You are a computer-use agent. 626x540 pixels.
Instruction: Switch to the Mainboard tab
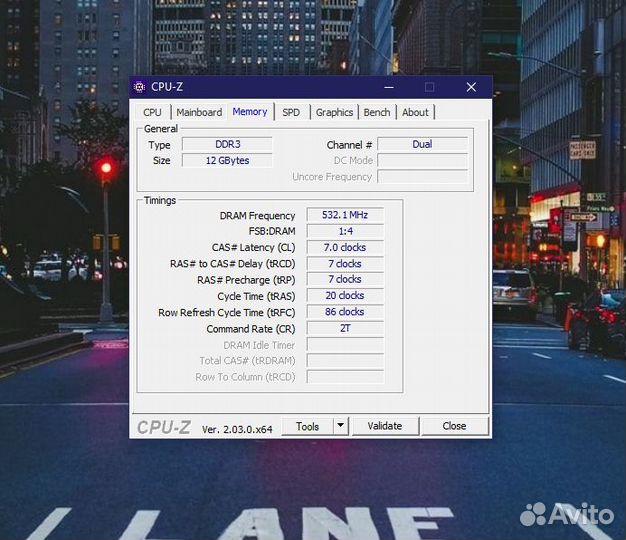tap(199, 113)
